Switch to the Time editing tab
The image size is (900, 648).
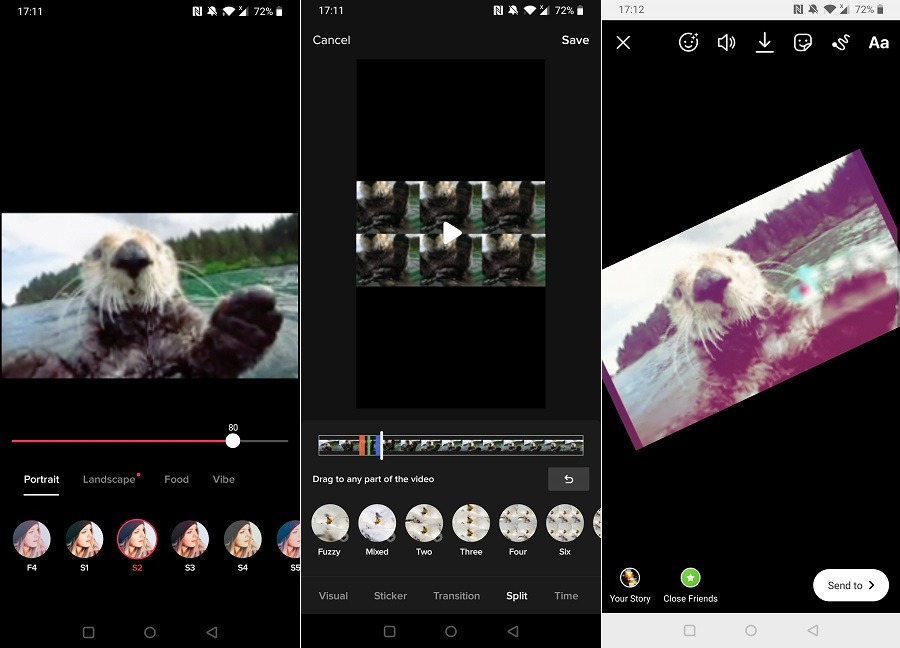[x=565, y=595]
